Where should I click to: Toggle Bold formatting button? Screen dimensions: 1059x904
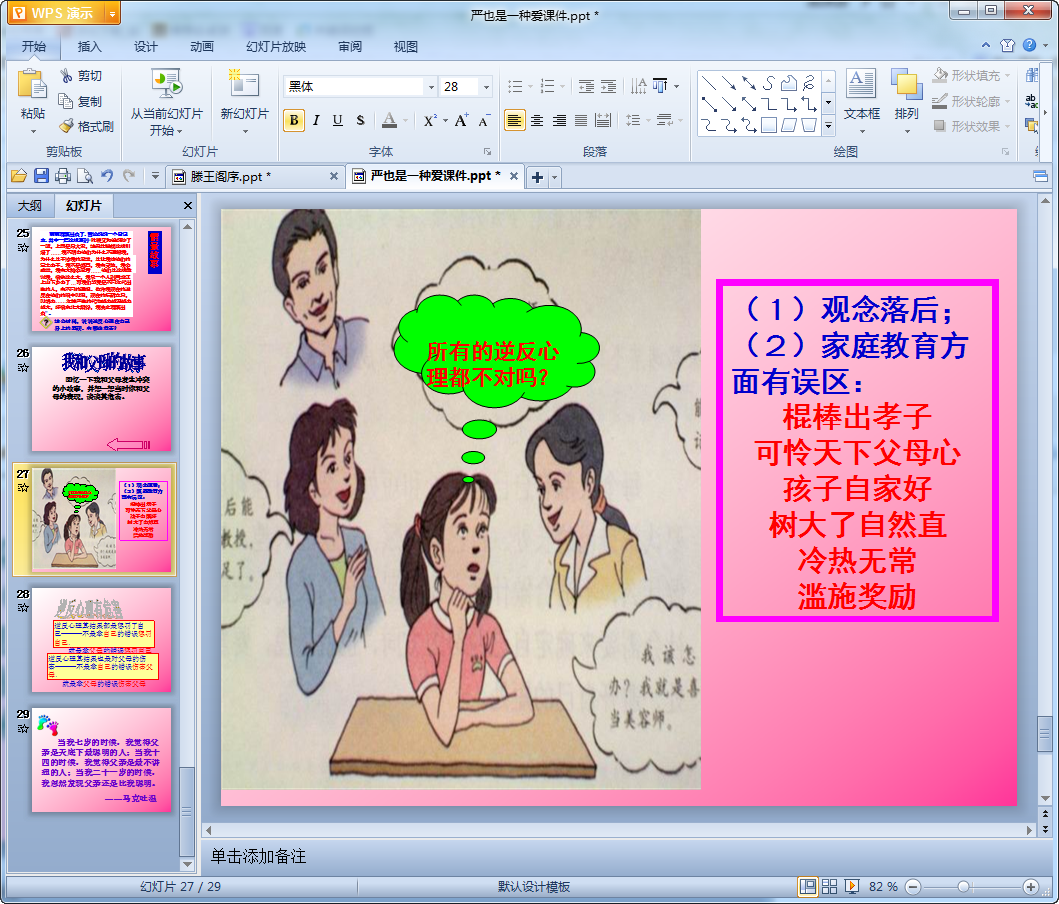pos(294,121)
